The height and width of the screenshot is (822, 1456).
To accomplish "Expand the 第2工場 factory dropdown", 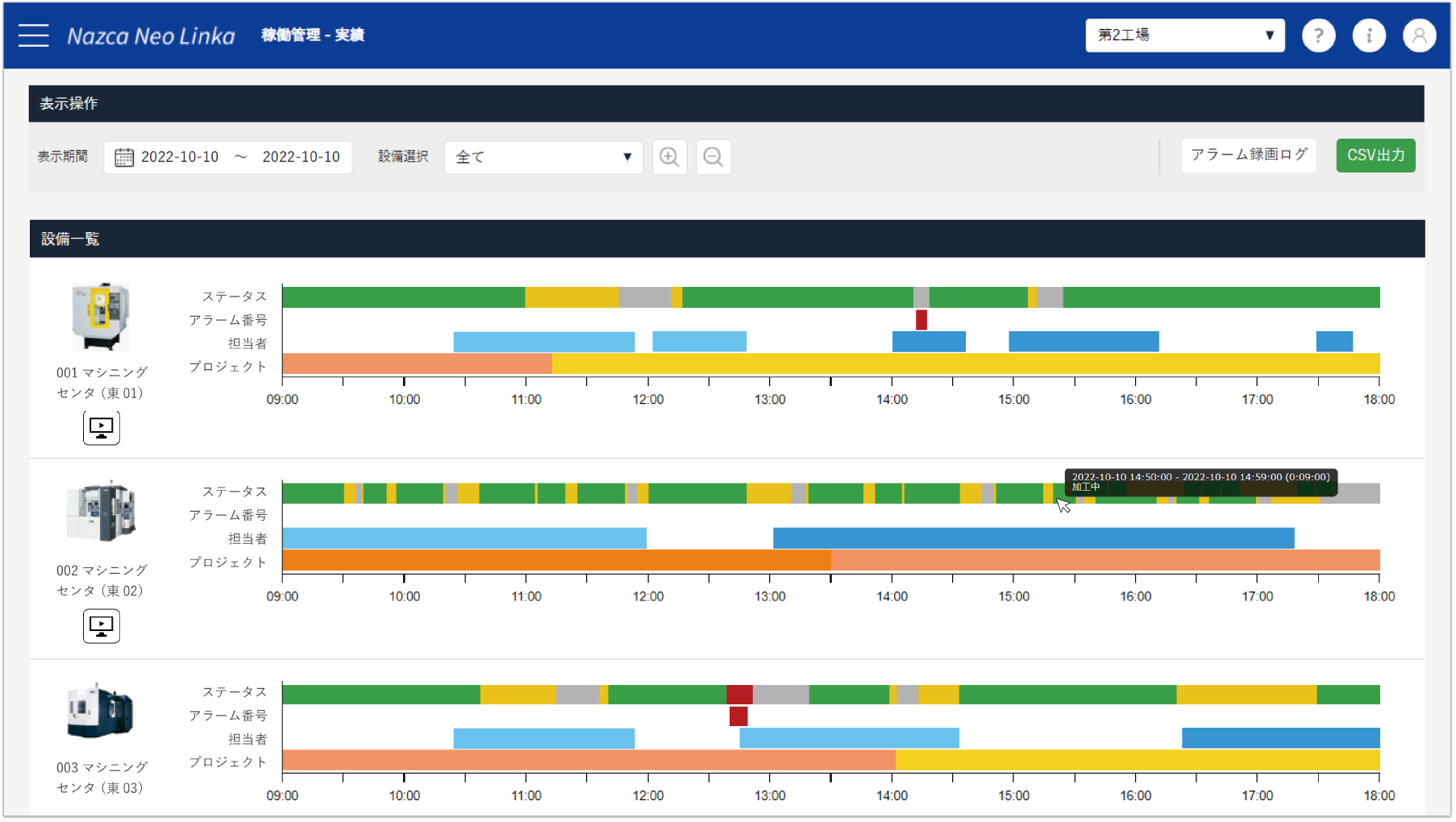I will [1184, 35].
